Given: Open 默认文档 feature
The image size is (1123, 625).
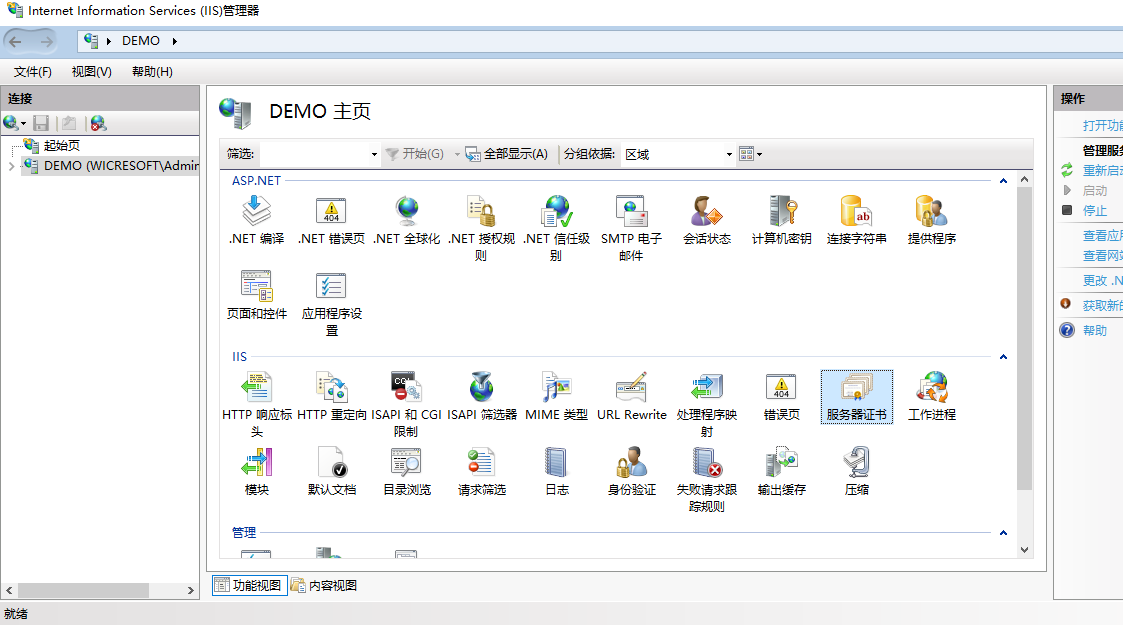Looking at the screenshot, I should [332, 471].
